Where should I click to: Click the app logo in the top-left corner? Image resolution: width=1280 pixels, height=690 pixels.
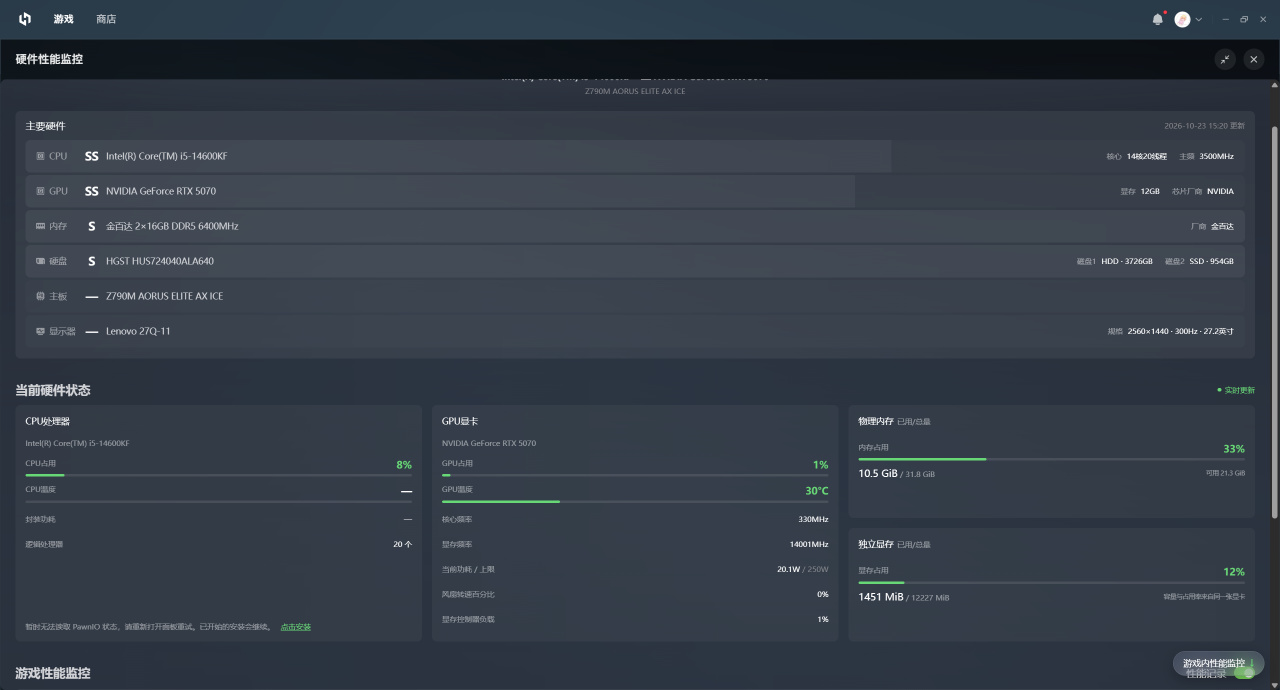coord(25,19)
